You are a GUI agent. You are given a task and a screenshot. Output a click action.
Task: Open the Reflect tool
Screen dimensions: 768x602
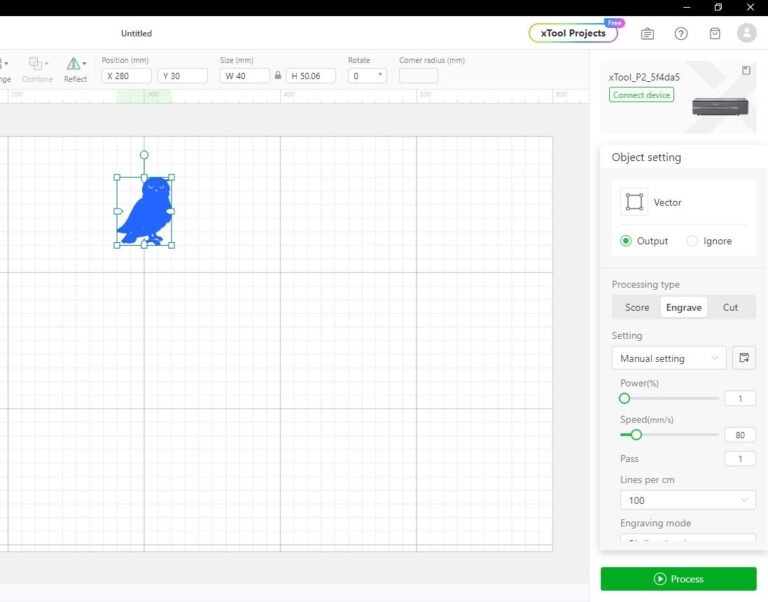75,66
